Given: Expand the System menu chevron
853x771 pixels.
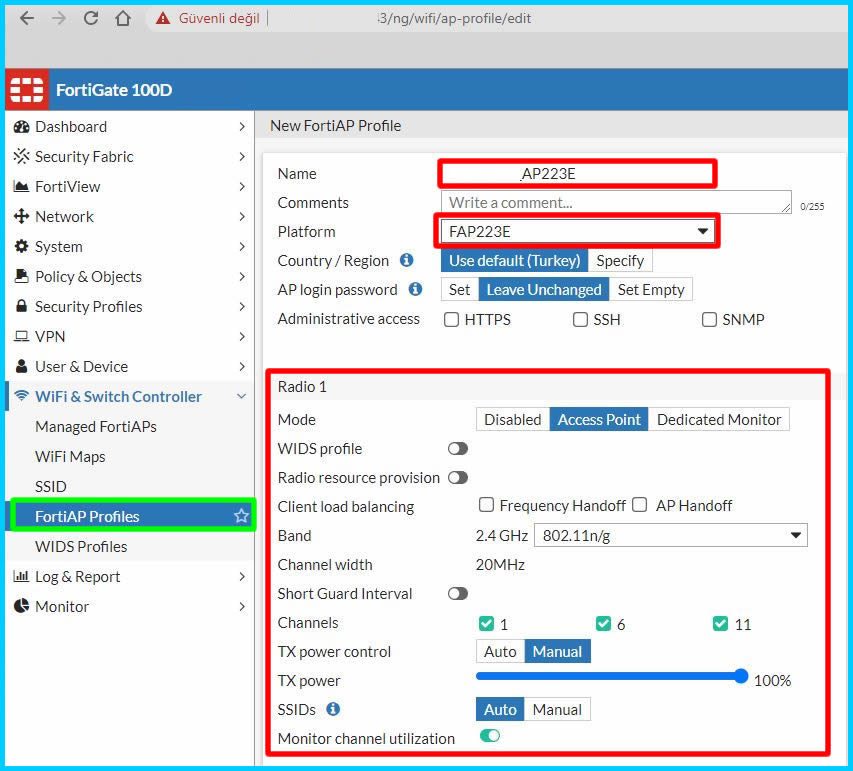Looking at the screenshot, I should click(x=242, y=246).
